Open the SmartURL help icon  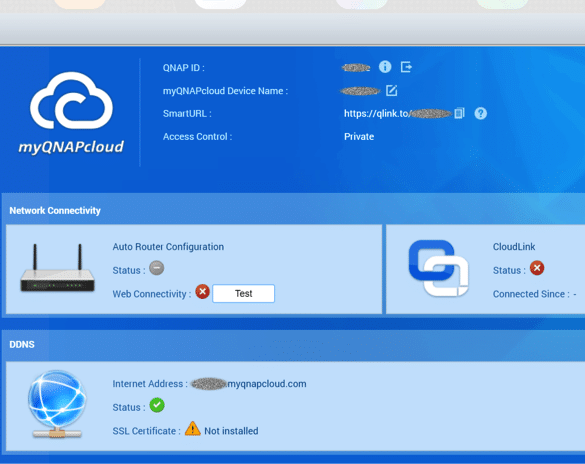coord(481,113)
